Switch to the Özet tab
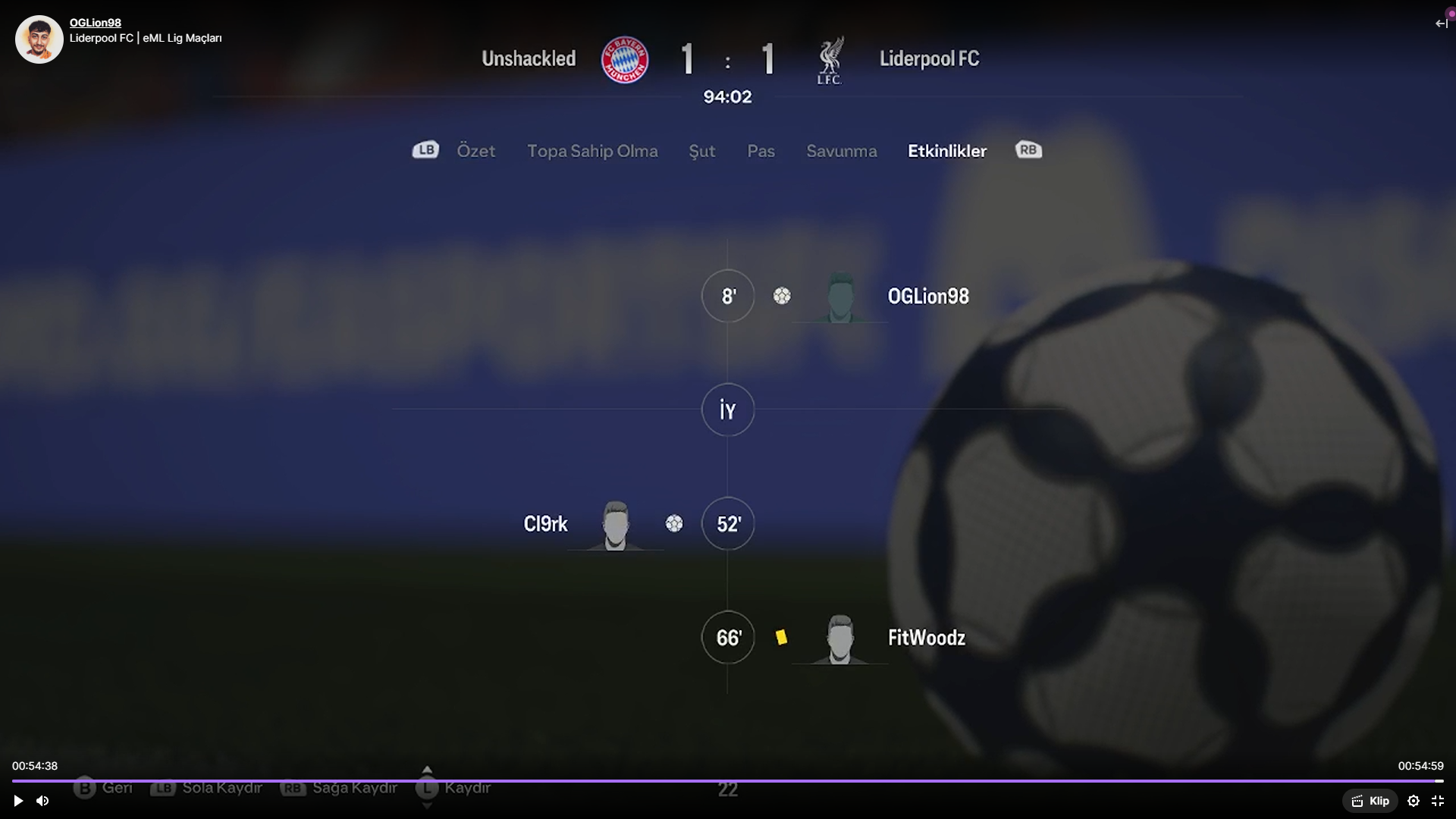This screenshot has height=819, width=1456. pos(475,151)
